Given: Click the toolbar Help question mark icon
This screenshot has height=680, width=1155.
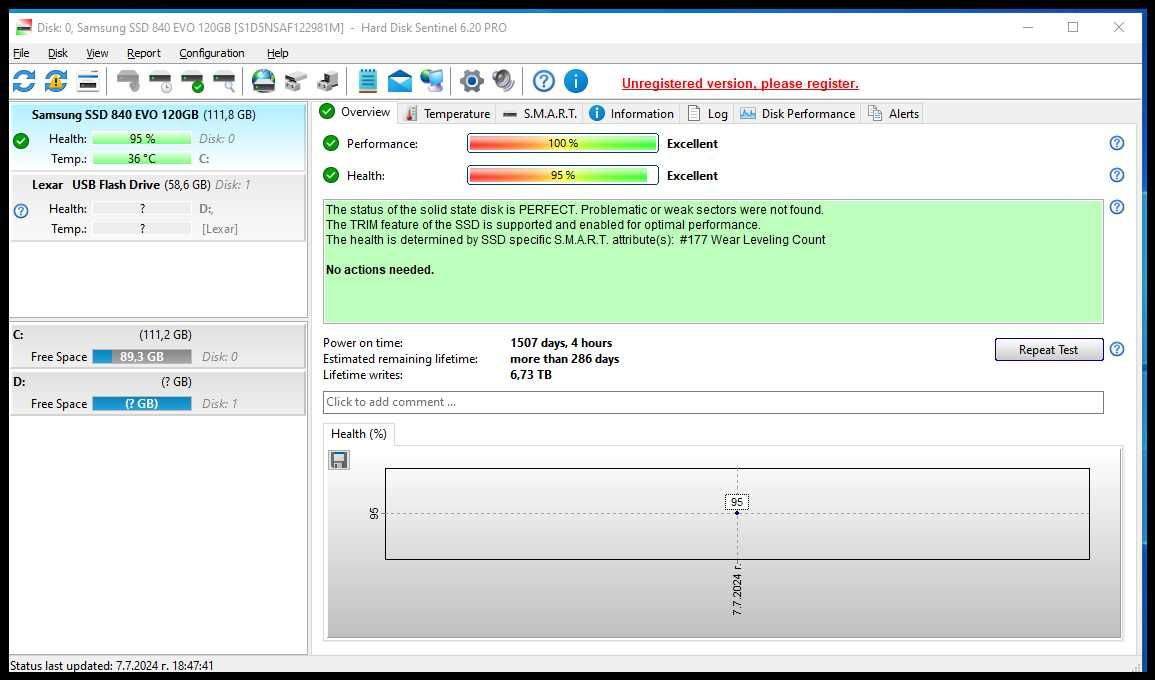Looking at the screenshot, I should [x=544, y=81].
